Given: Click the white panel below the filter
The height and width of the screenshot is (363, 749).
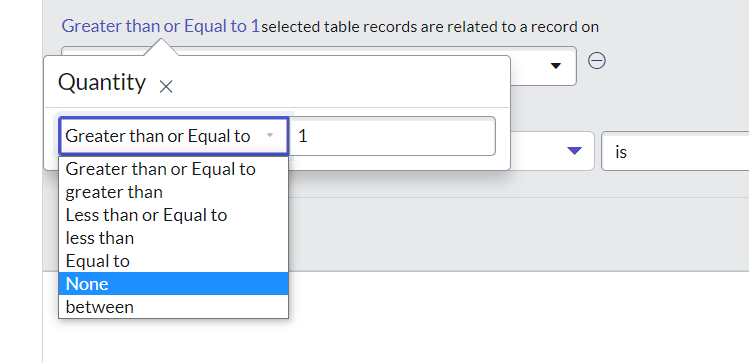Looking at the screenshot, I should coord(396,317).
